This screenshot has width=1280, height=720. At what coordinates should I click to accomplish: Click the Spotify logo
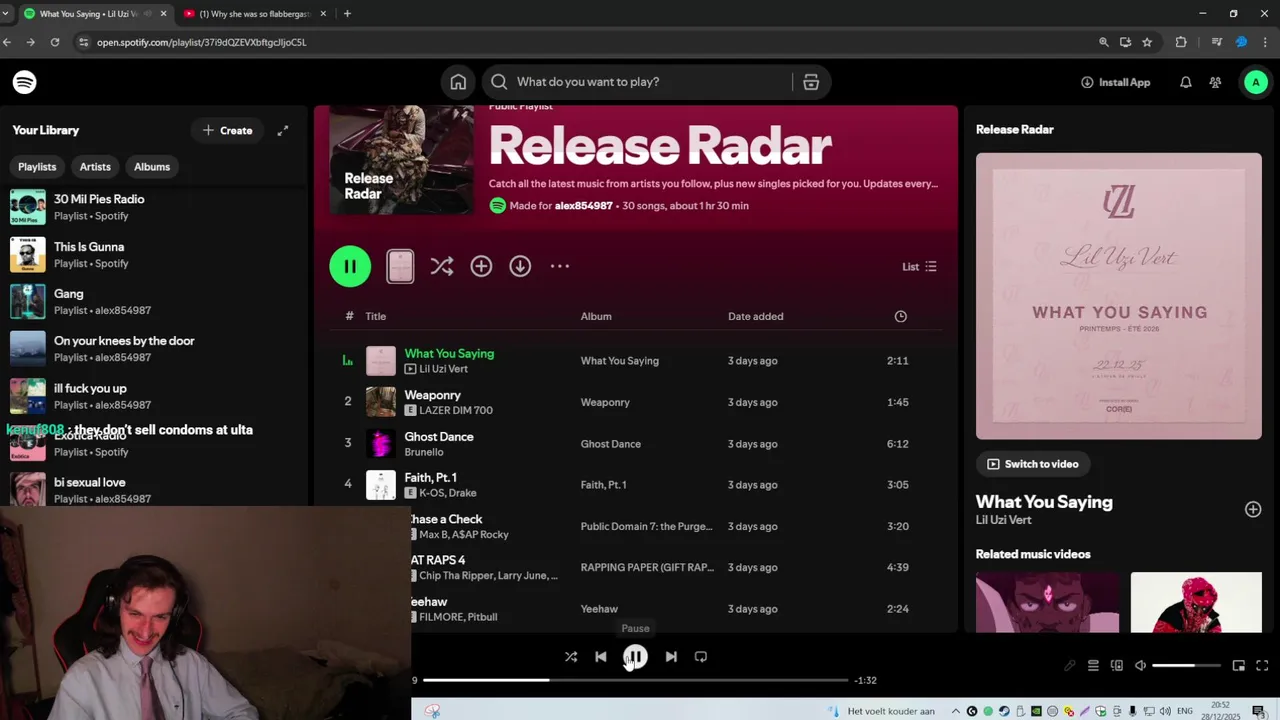25,82
